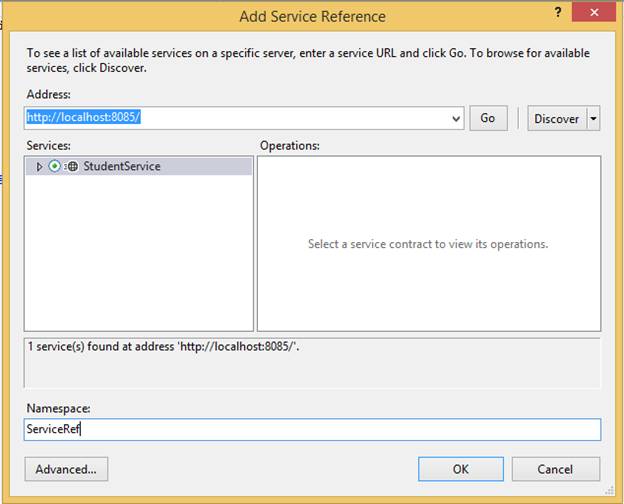Image resolution: width=624 pixels, height=504 pixels.
Task: Select the StudentService tree item
Action: point(121,167)
